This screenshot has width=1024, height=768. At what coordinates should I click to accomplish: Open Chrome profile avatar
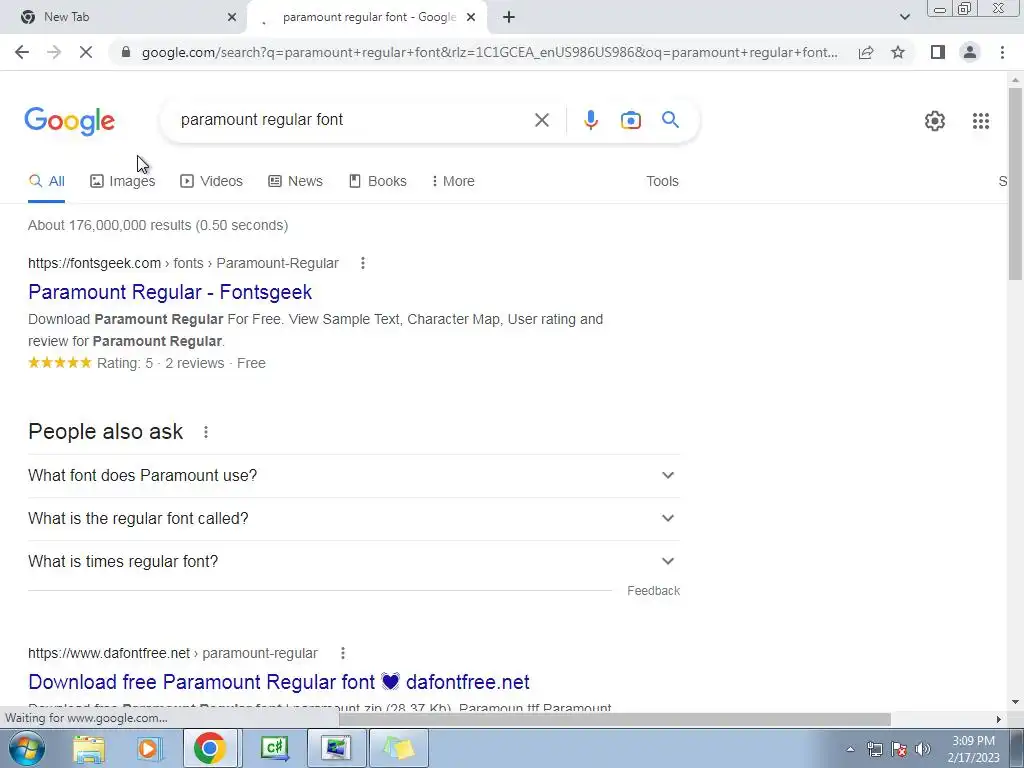(970, 52)
